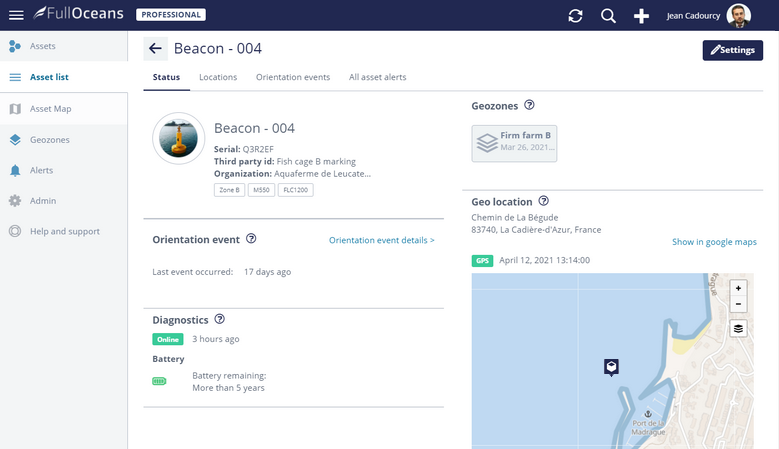Click the refresh sync icon
The width and height of the screenshot is (779, 449).
pyautogui.click(x=575, y=16)
